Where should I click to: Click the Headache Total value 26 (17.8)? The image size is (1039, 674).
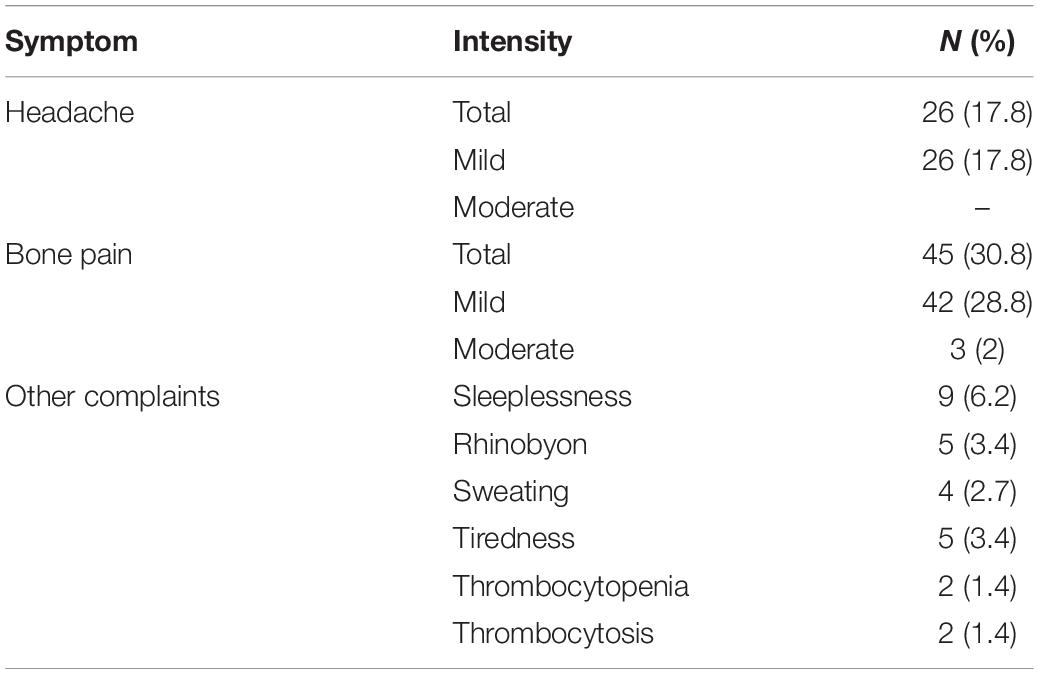coord(977,113)
